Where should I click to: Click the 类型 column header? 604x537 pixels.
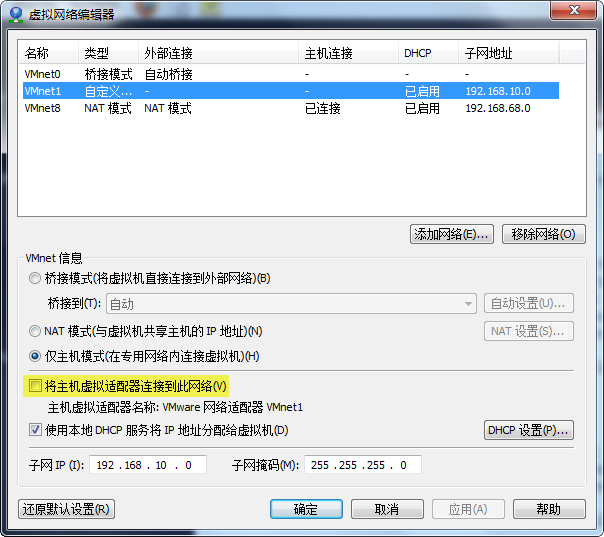pyautogui.click(x=109, y=53)
